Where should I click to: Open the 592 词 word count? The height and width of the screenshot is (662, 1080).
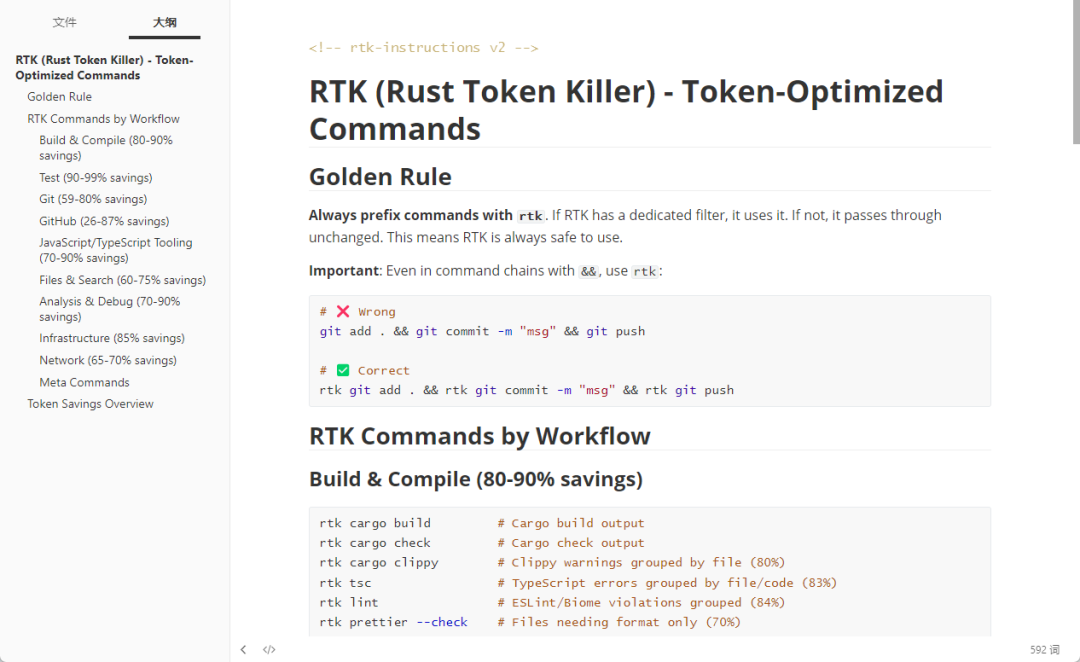click(x=1044, y=650)
